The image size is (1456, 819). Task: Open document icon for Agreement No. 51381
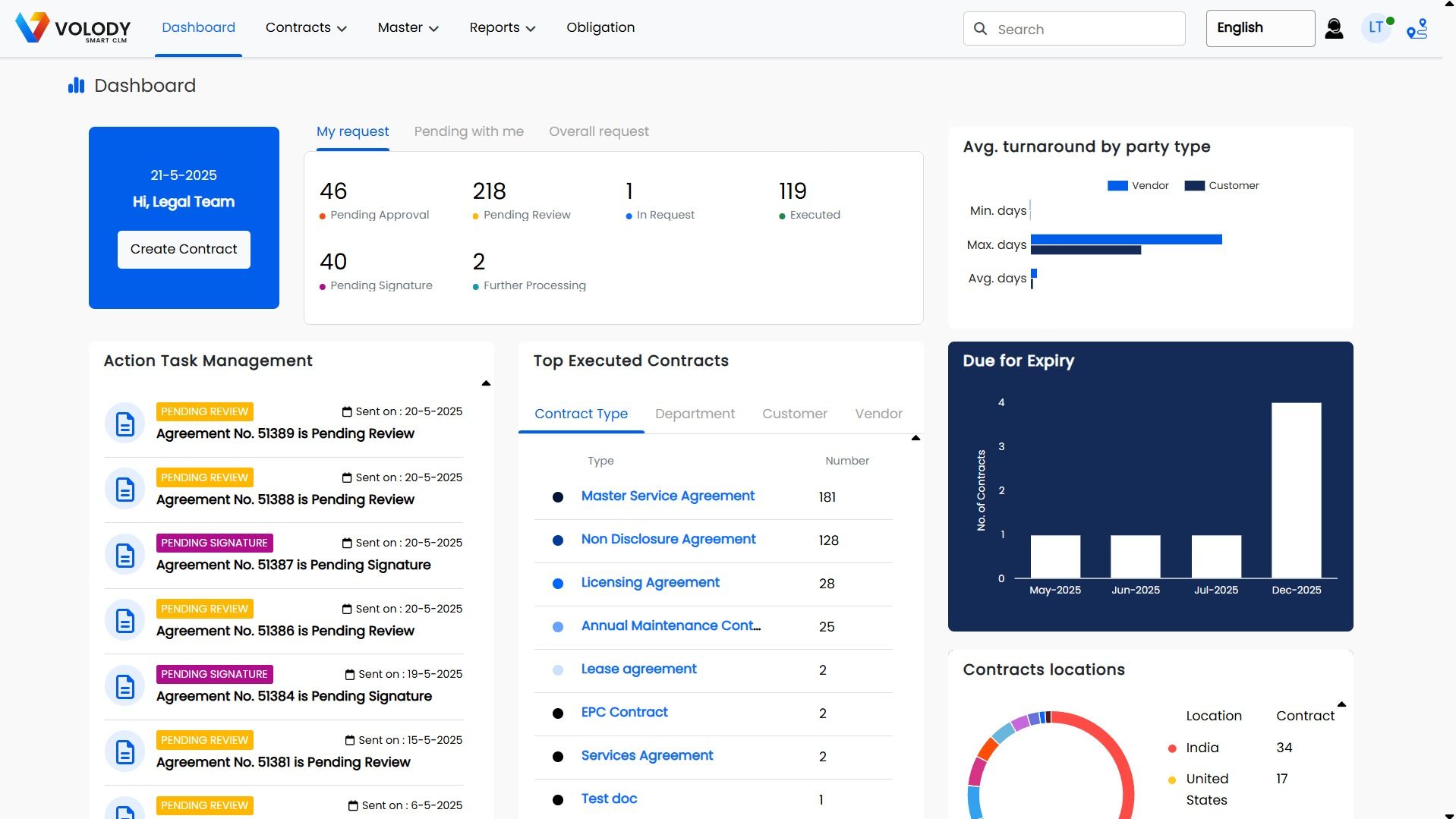125,752
